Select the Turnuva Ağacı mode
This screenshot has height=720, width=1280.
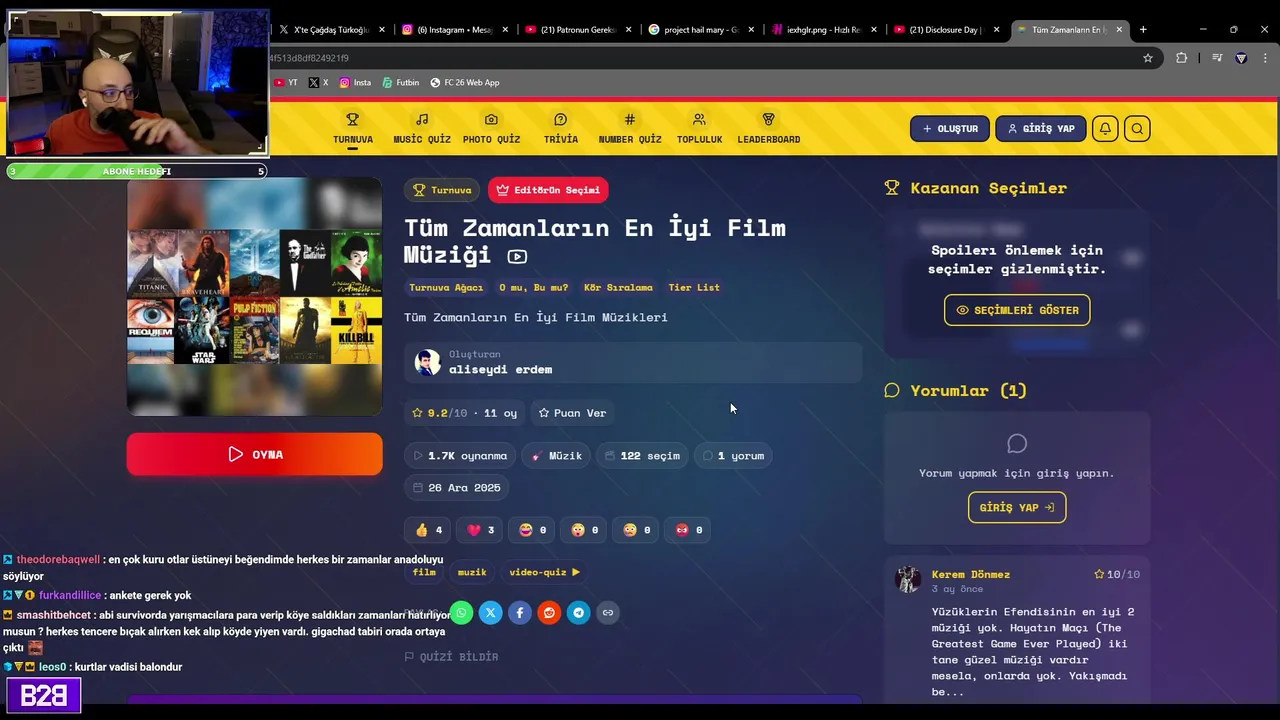pyautogui.click(x=446, y=288)
